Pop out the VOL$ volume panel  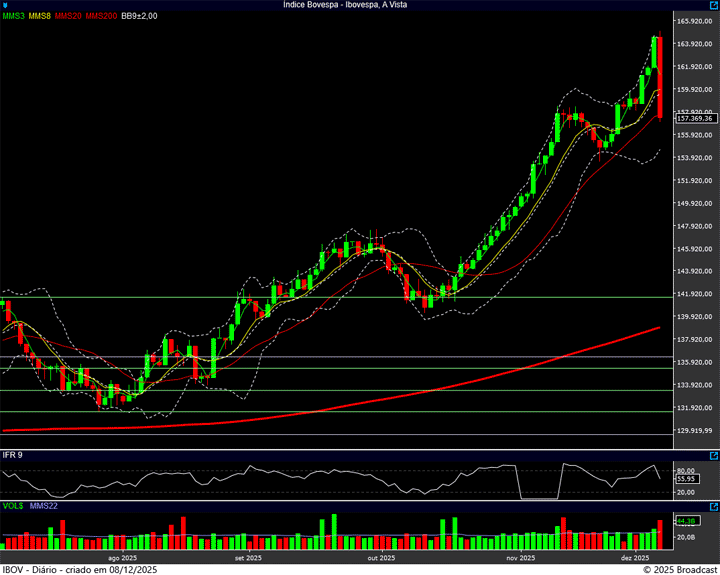tap(714, 506)
